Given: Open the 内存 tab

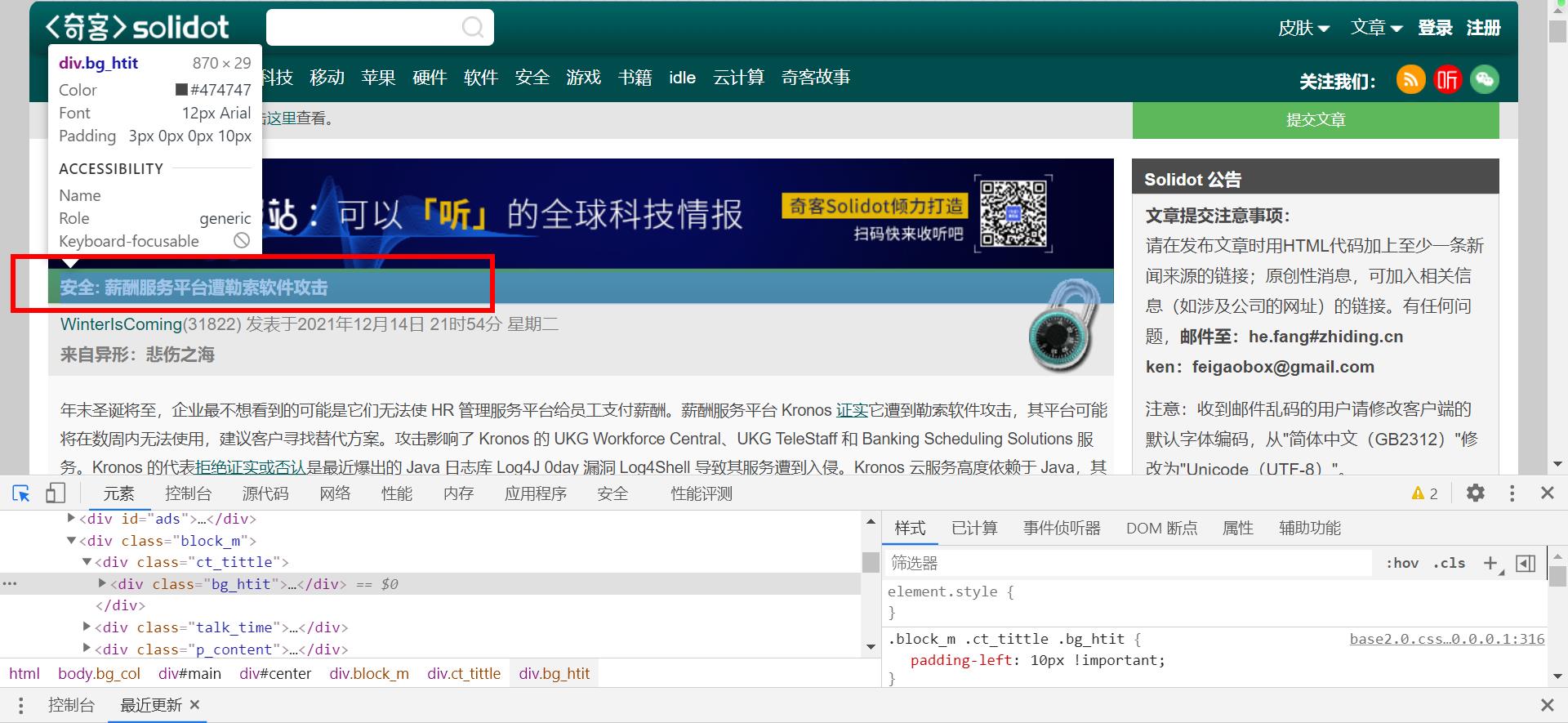Looking at the screenshot, I should pyautogui.click(x=459, y=493).
